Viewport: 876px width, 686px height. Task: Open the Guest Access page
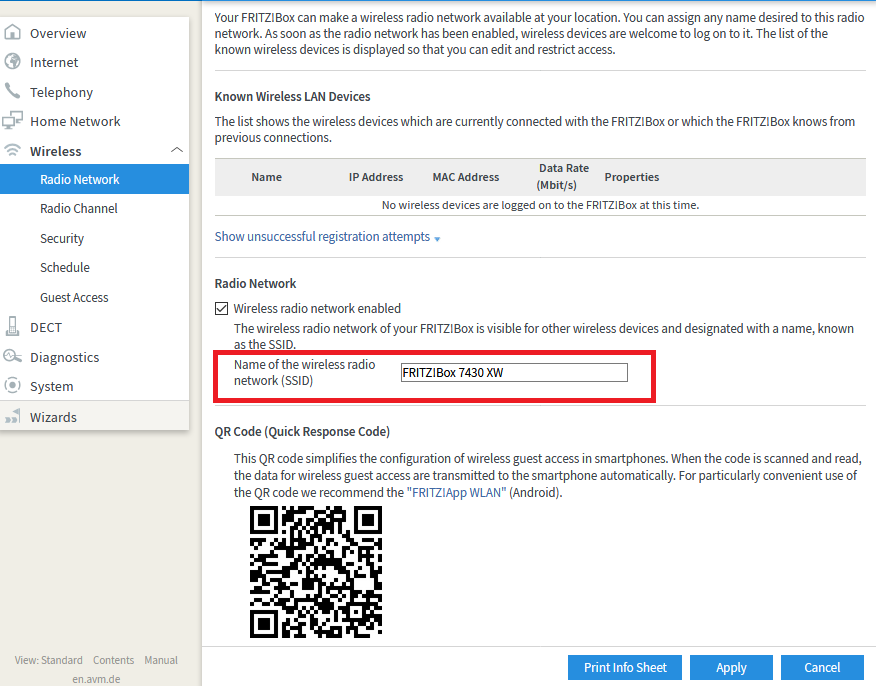[x=74, y=298]
